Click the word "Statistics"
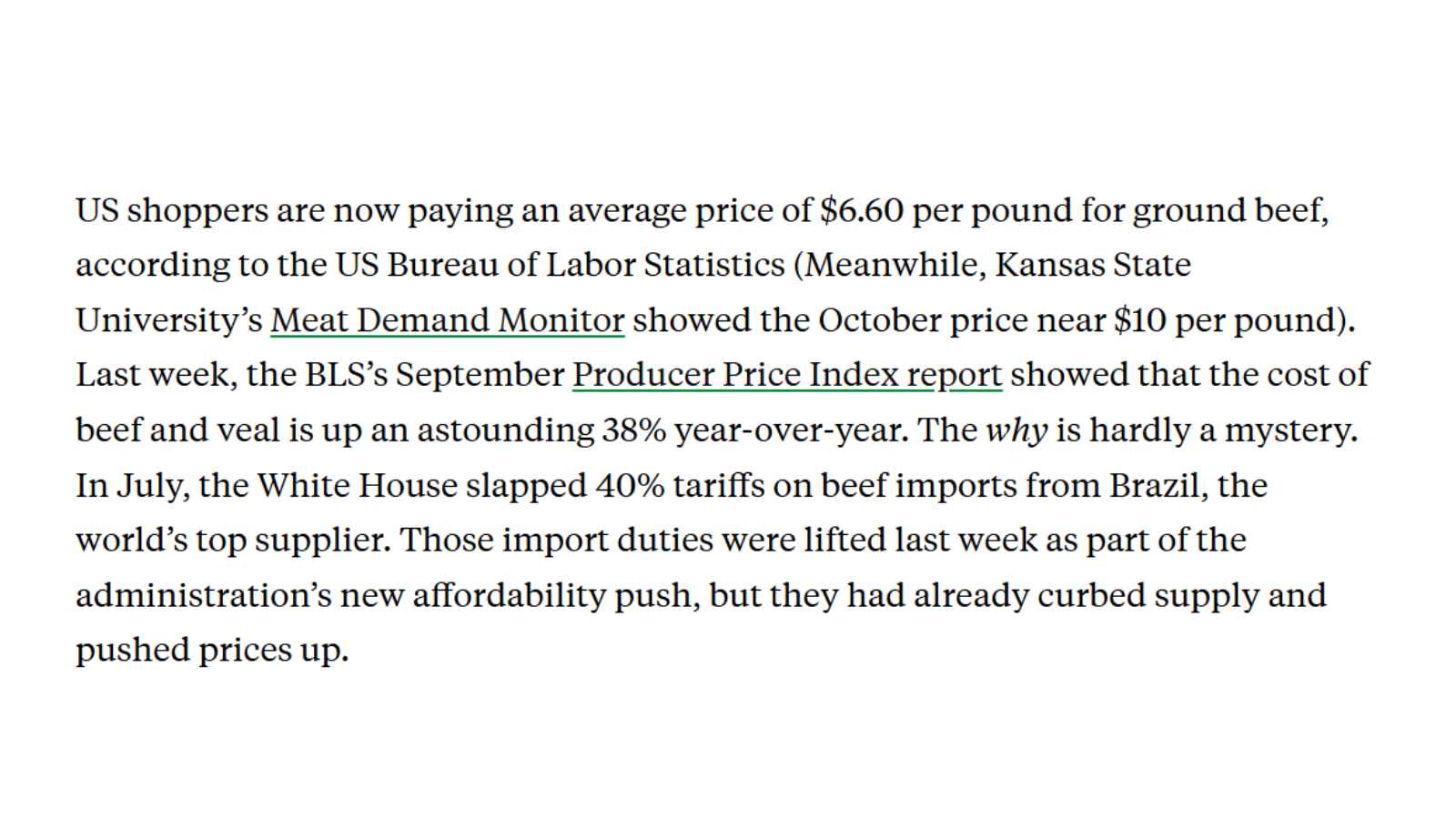 713,265
